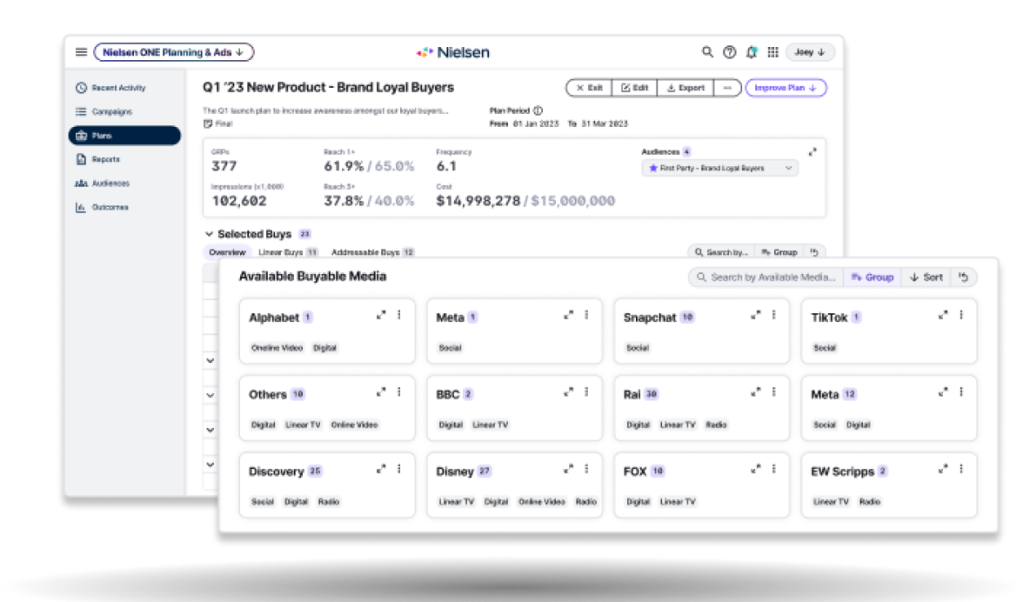
Task: Reset the Selected Buys view
Action: [814, 252]
